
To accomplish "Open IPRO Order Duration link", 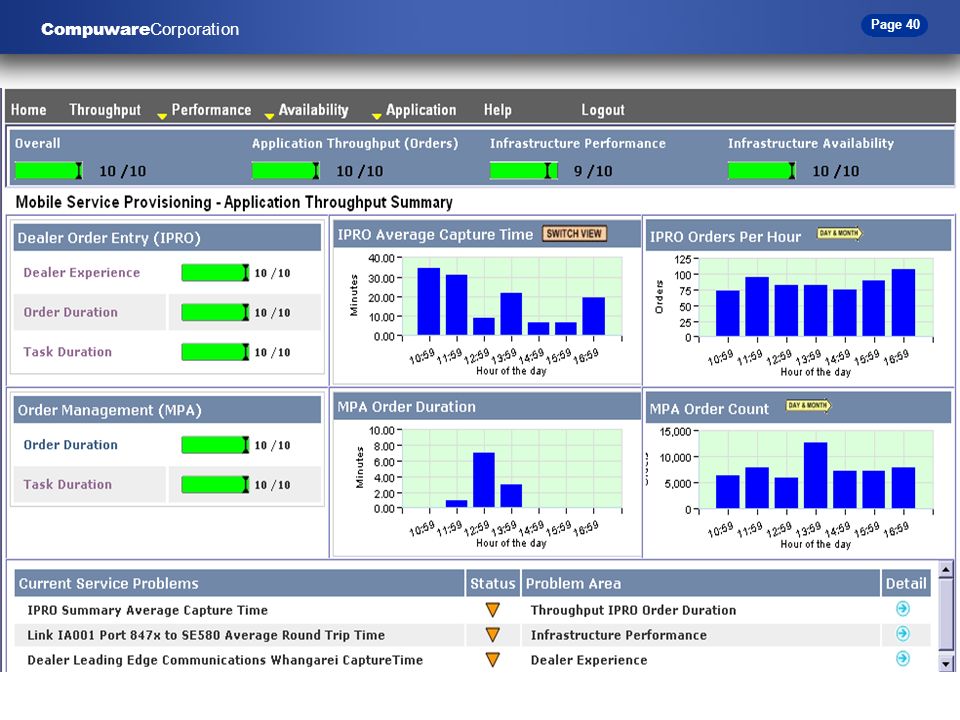I will pyautogui.click(x=70, y=312).
